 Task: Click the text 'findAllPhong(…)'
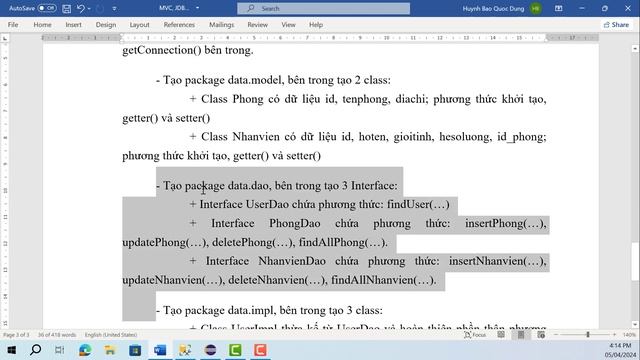coord(341,242)
